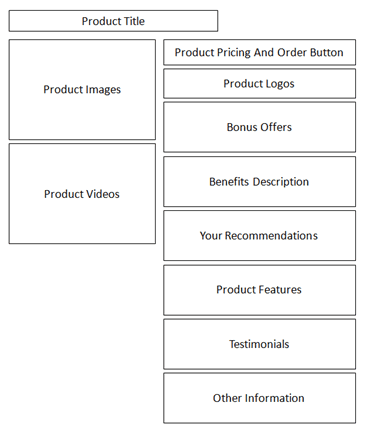366x438 pixels.
Task: Click the 'Product Title' text label
Action: pyautogui.click(x=113, y=21)
